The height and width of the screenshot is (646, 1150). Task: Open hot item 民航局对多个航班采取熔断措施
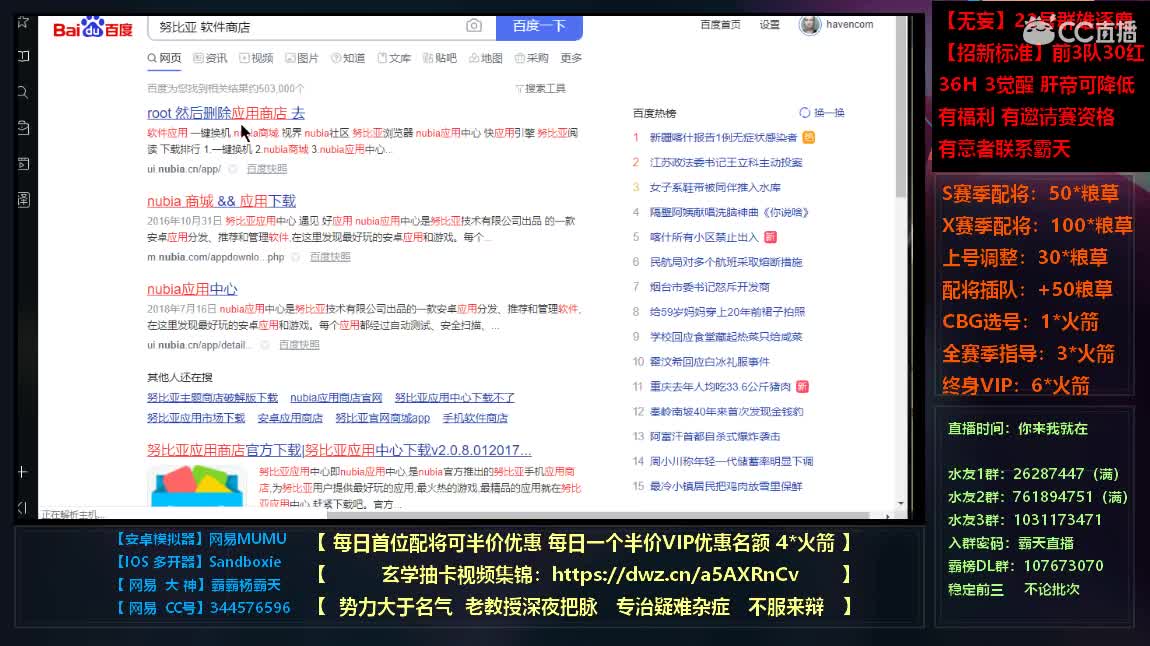coord(725,262)
